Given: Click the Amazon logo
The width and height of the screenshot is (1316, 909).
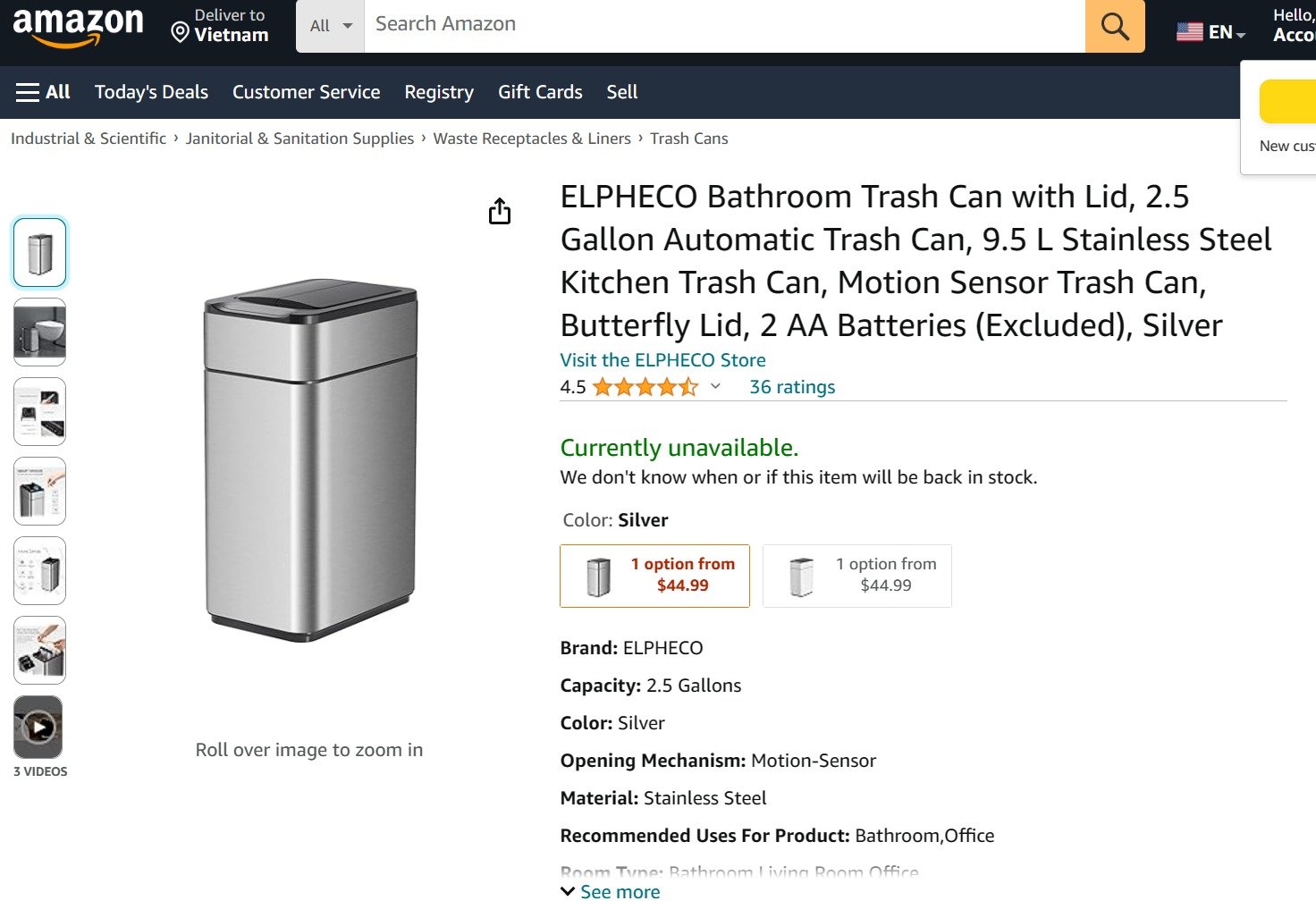Looking at the screenshot, I should click(x=79, y=25).
